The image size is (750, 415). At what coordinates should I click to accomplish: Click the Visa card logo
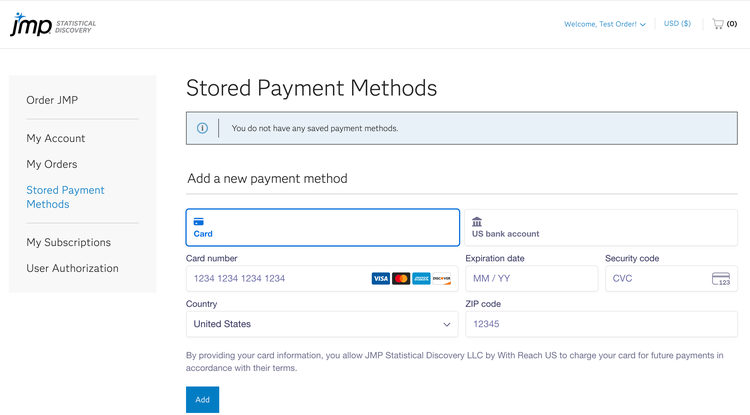[x=381, y=278]
